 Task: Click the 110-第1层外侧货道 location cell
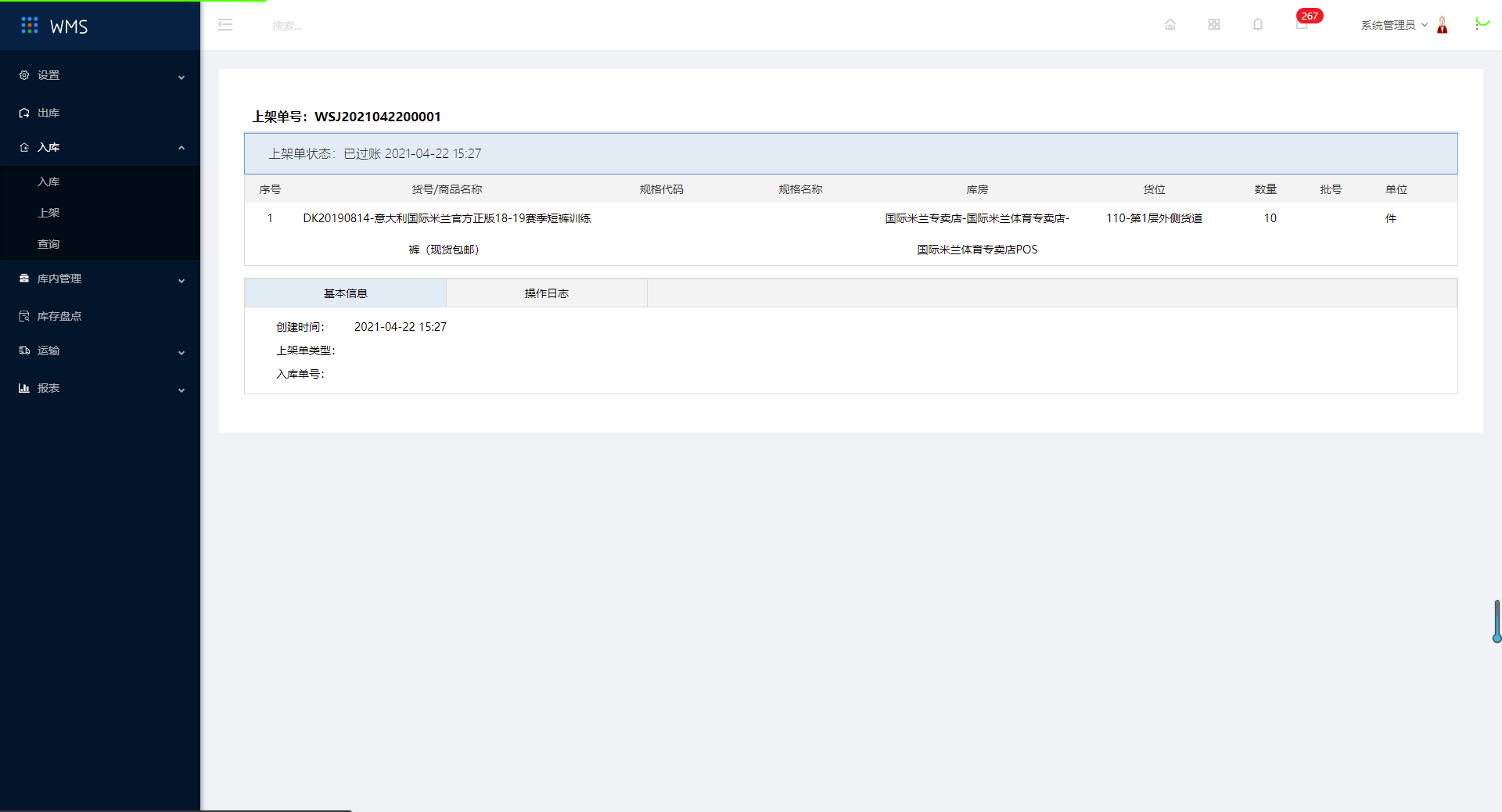(1154, 218)
